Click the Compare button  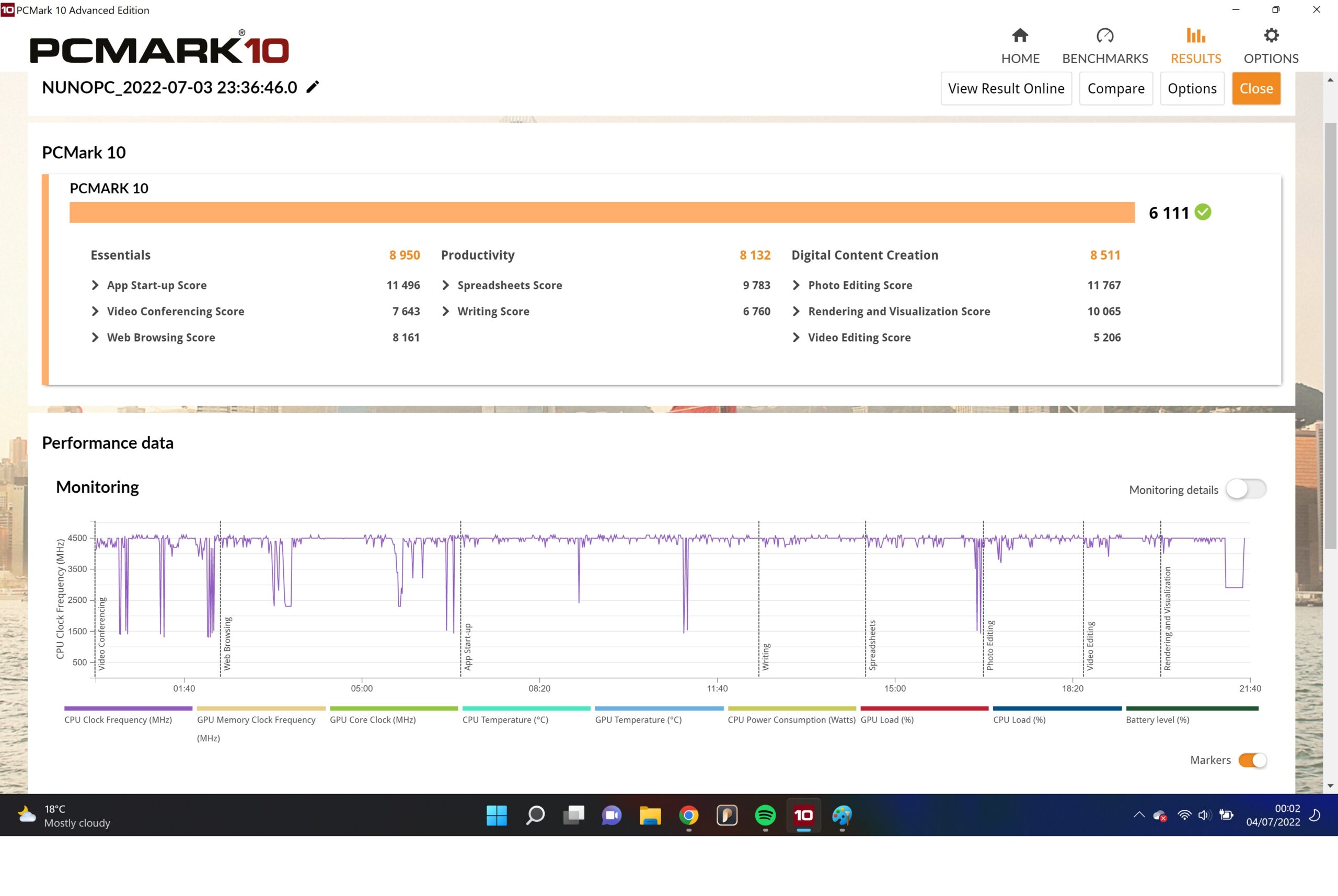pos(1116,89)
